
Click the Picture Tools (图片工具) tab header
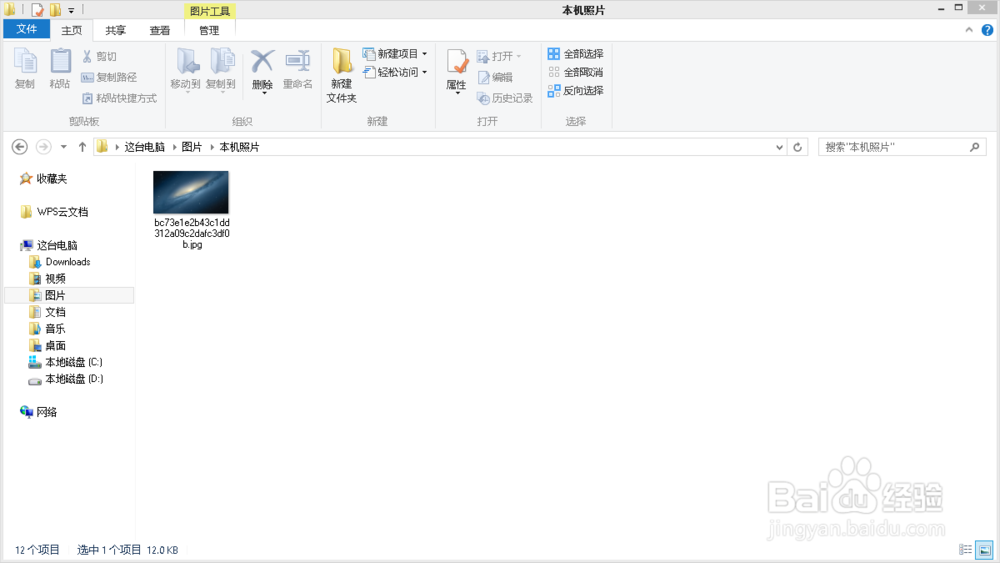point(210,11)
